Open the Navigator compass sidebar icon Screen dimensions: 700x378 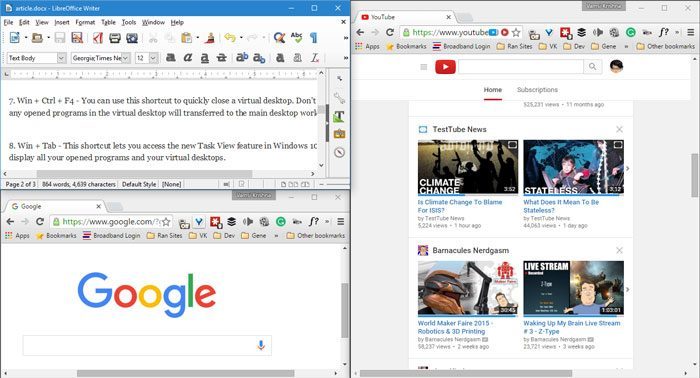tap(339, 152)
